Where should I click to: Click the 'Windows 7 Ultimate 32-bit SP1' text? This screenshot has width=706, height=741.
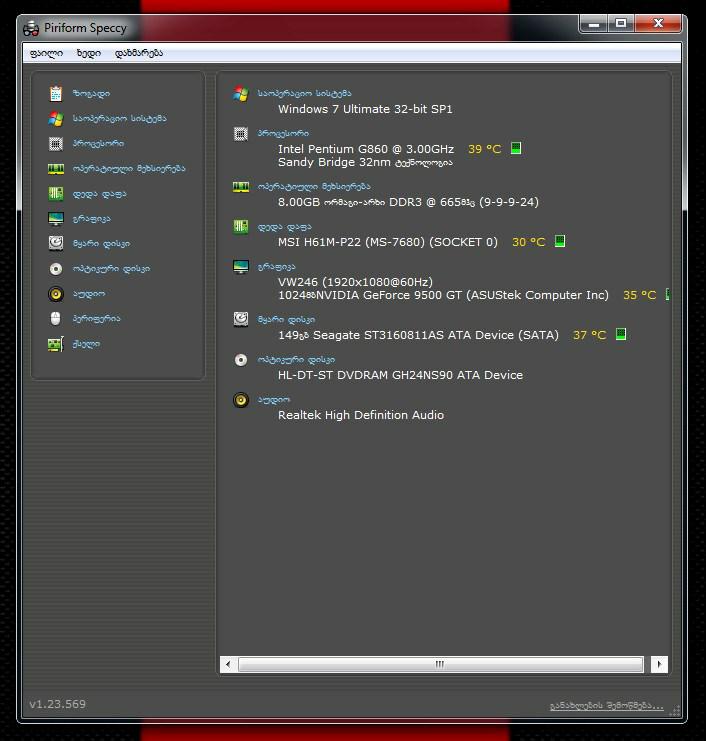[365, 109]
